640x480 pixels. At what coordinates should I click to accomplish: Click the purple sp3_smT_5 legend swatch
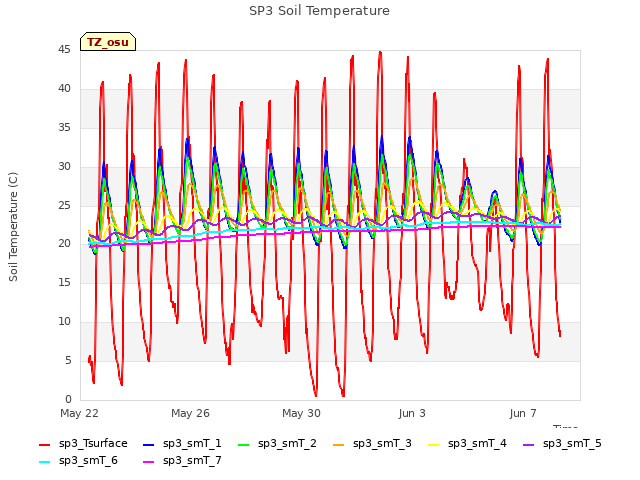pyautogui.click(x=529, y=444)
